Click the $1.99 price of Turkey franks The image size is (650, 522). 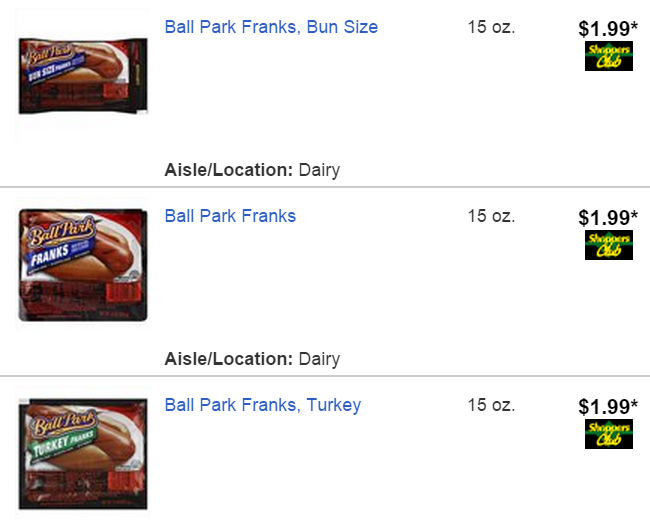(x=607, y=407)
